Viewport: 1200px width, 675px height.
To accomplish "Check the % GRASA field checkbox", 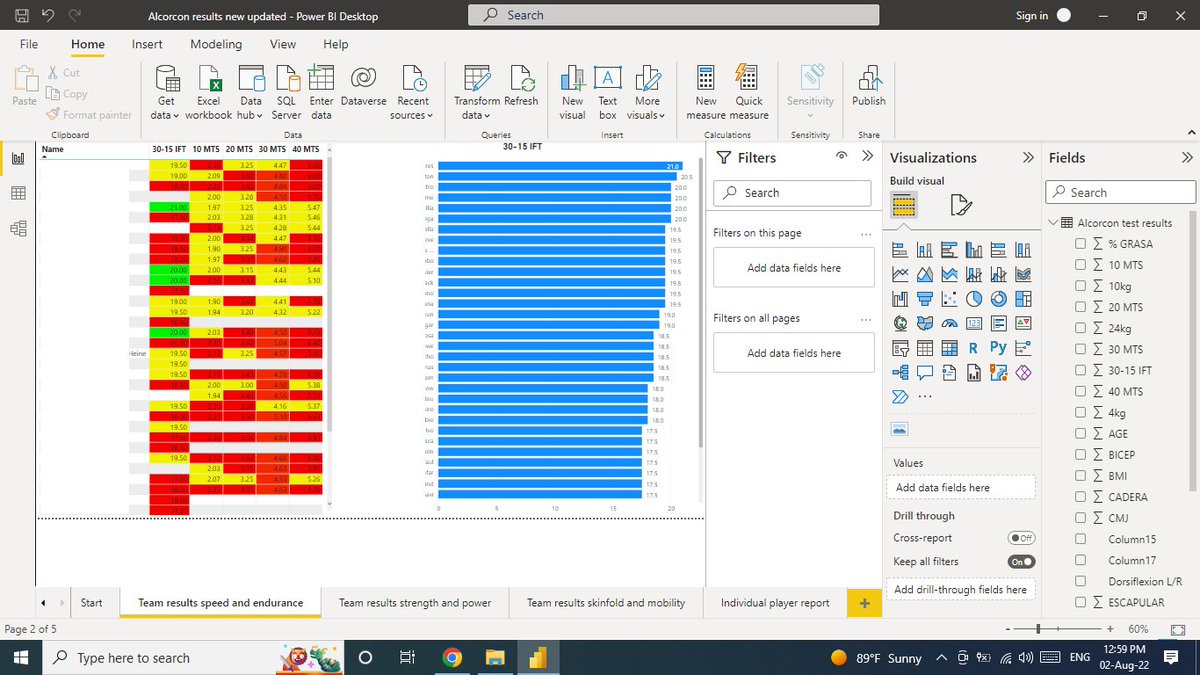I will (x=1079, y=243).
